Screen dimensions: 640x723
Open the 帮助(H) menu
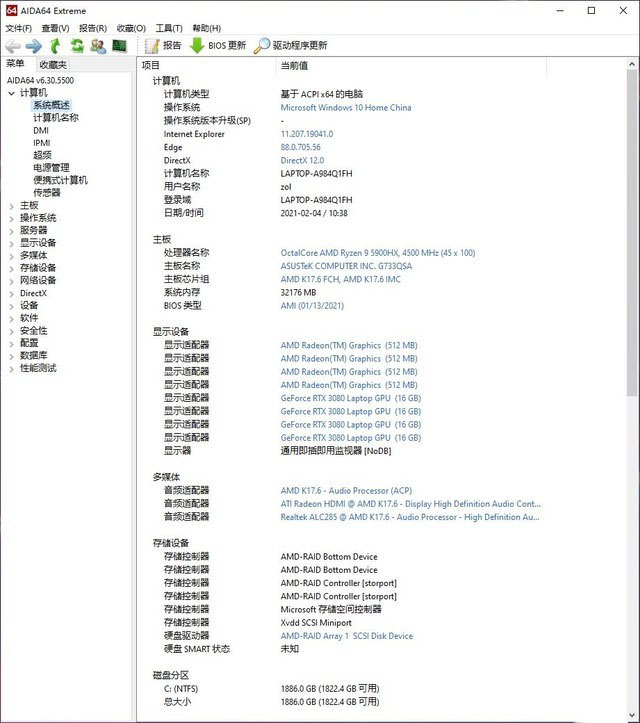tap(207, 29)
